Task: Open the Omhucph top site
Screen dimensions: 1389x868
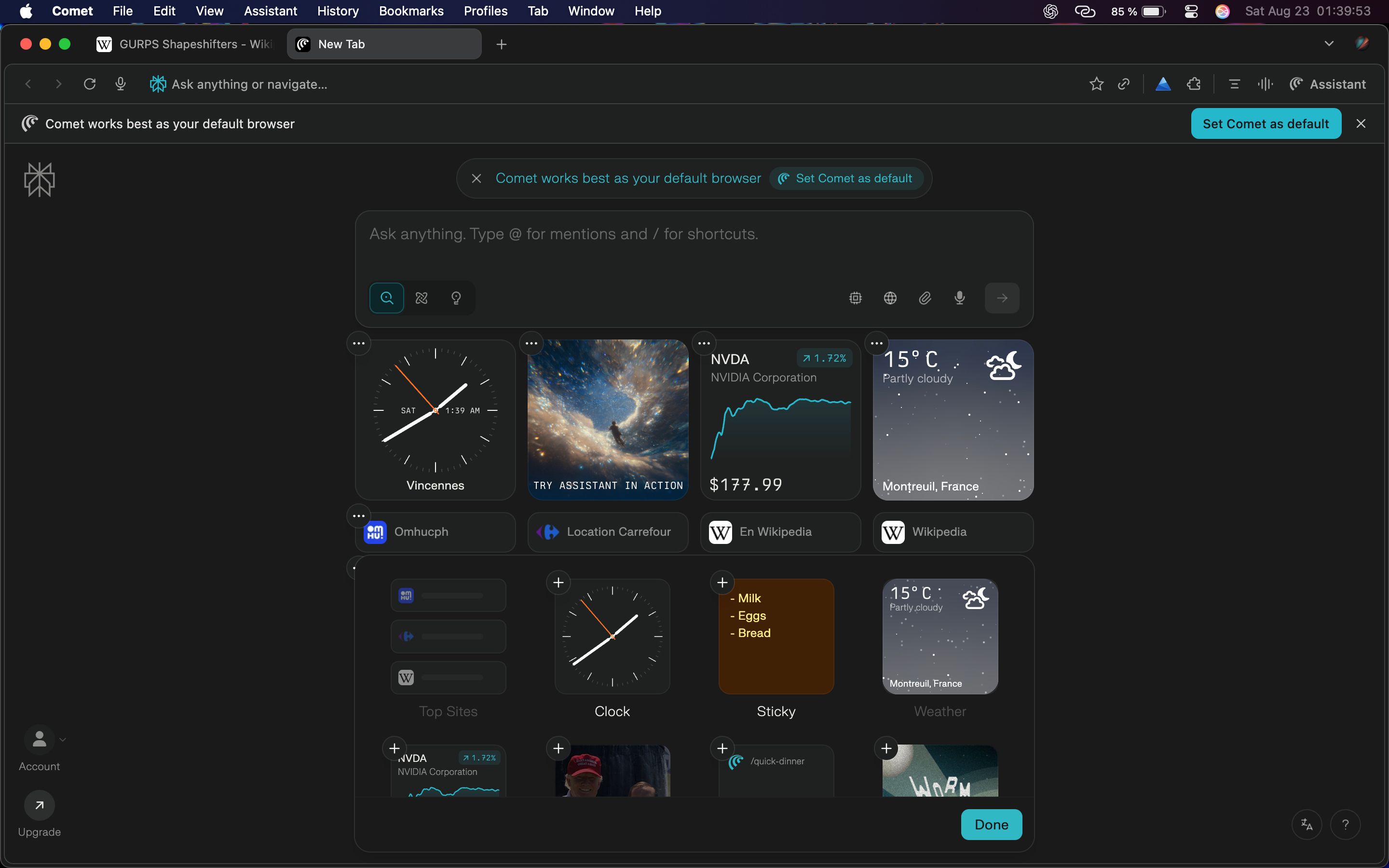Action: point(436,532)
